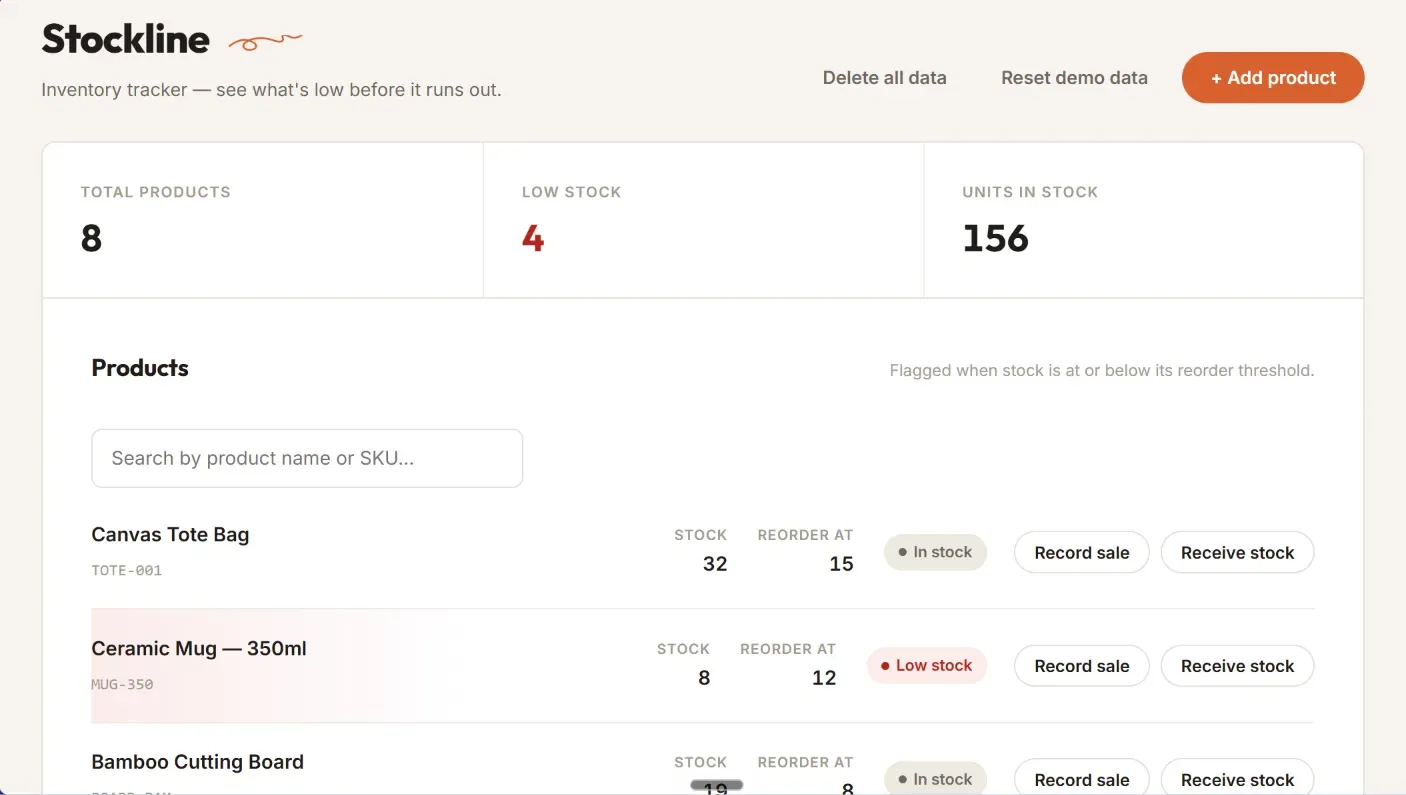Receive stock for Ceramic Mug — 350ml
The width and height of the screenshot is (1406, 795).
1237,666
